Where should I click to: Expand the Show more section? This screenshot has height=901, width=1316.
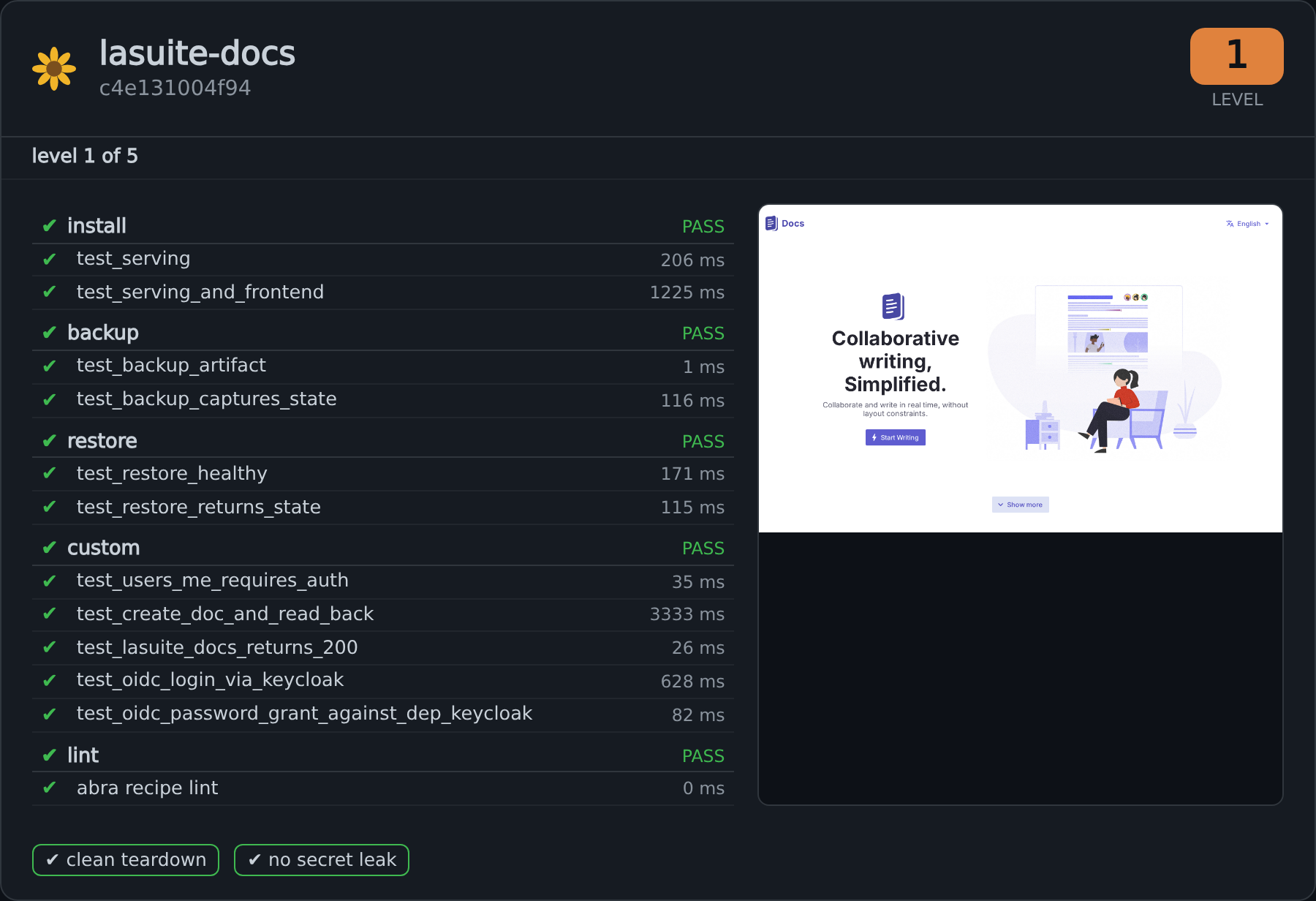(x=1021, y=505)
